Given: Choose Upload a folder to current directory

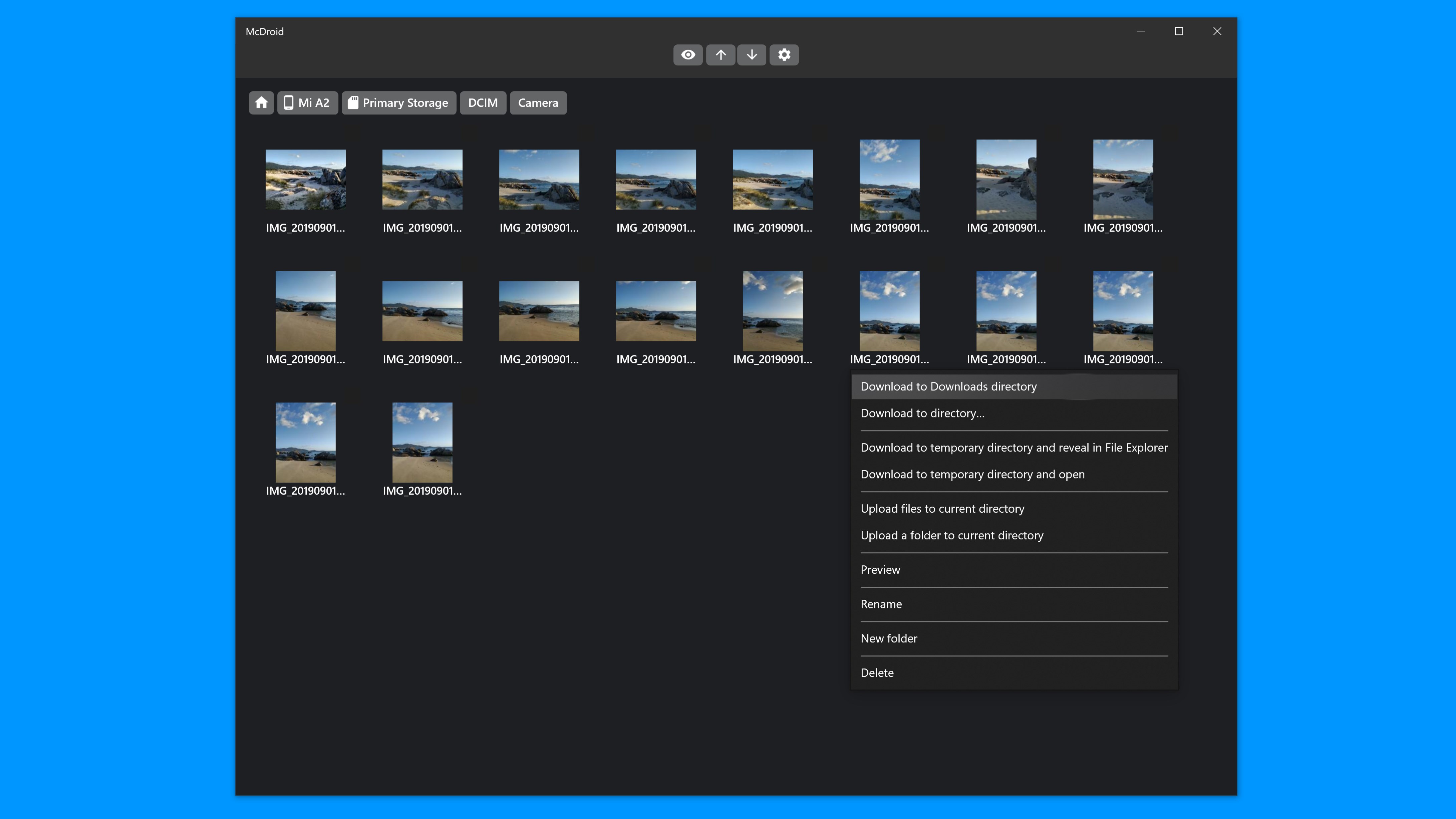Looking at the screenshot, I should 952,535.
